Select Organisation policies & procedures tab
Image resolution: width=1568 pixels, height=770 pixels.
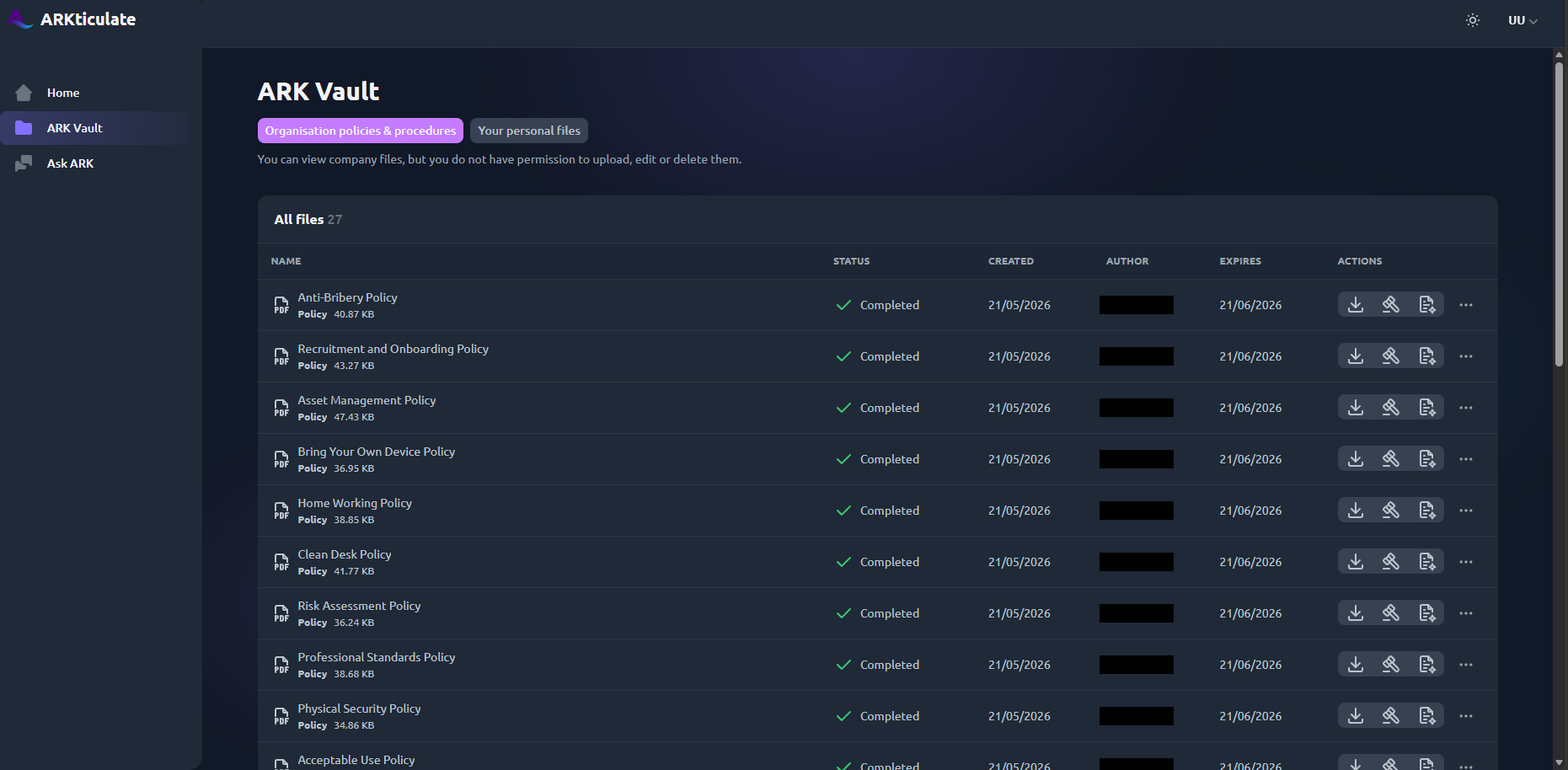pyautogui.click(x=361, y=131)
